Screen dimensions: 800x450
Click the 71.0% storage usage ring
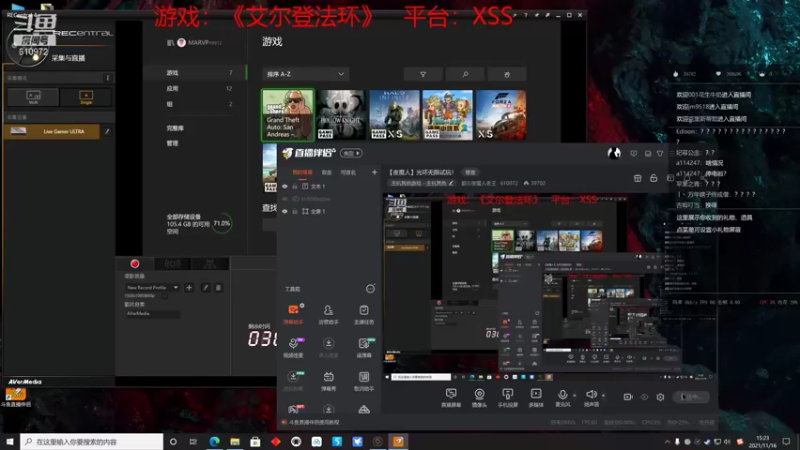click(x=222, y=223)
